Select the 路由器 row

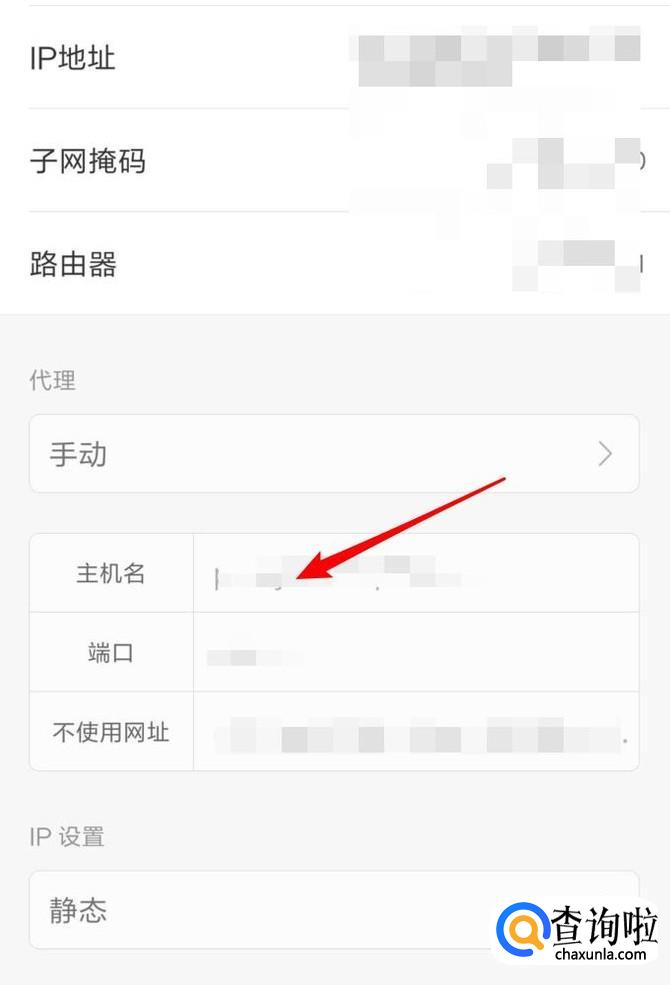pos(335,263)
